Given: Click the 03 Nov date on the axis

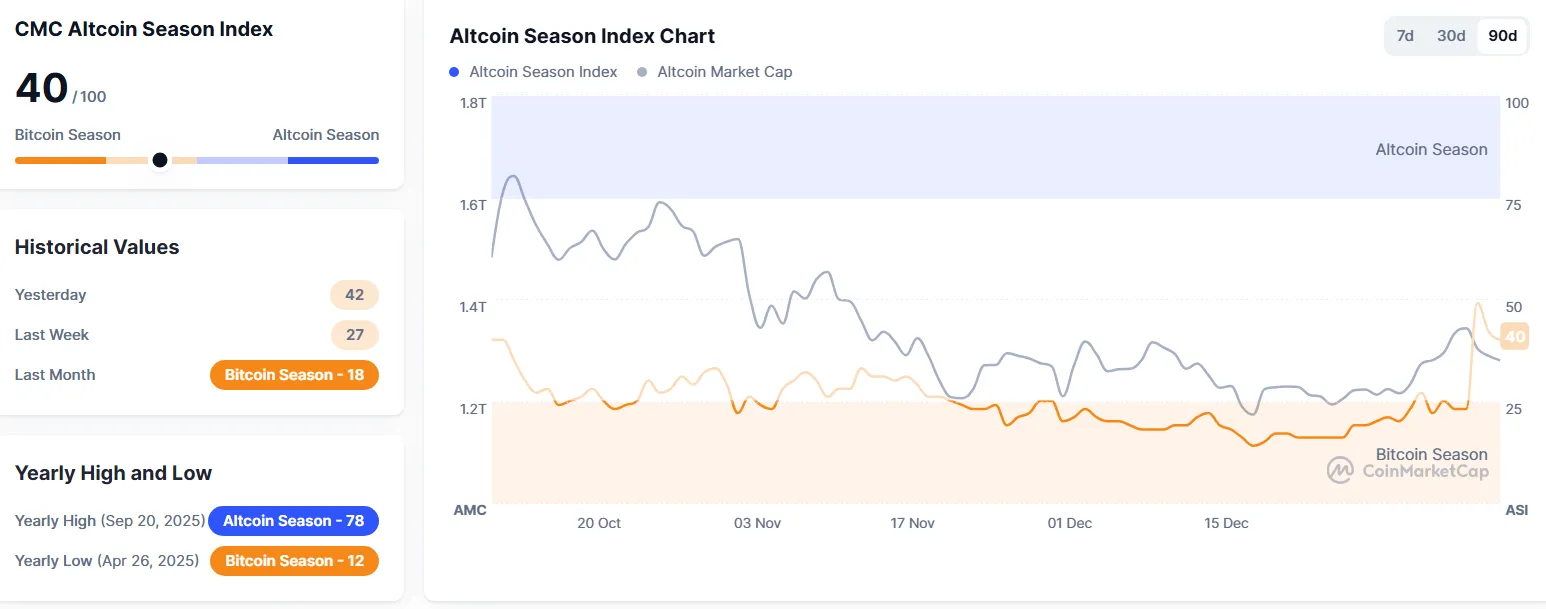Looking at the screenshot, I should [757, 523].
